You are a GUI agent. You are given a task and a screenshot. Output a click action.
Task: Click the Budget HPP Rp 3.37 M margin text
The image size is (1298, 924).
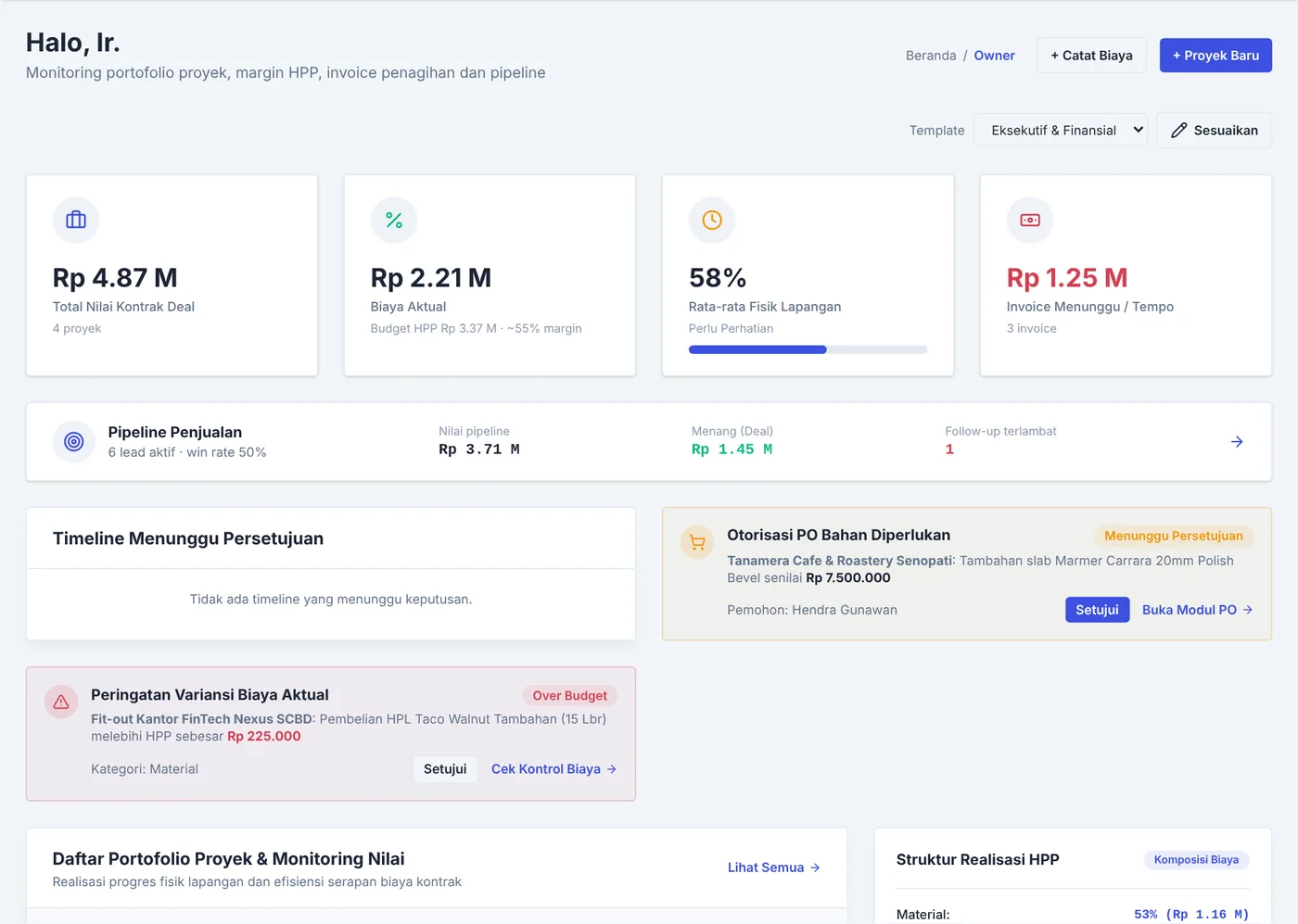point(477,328)
